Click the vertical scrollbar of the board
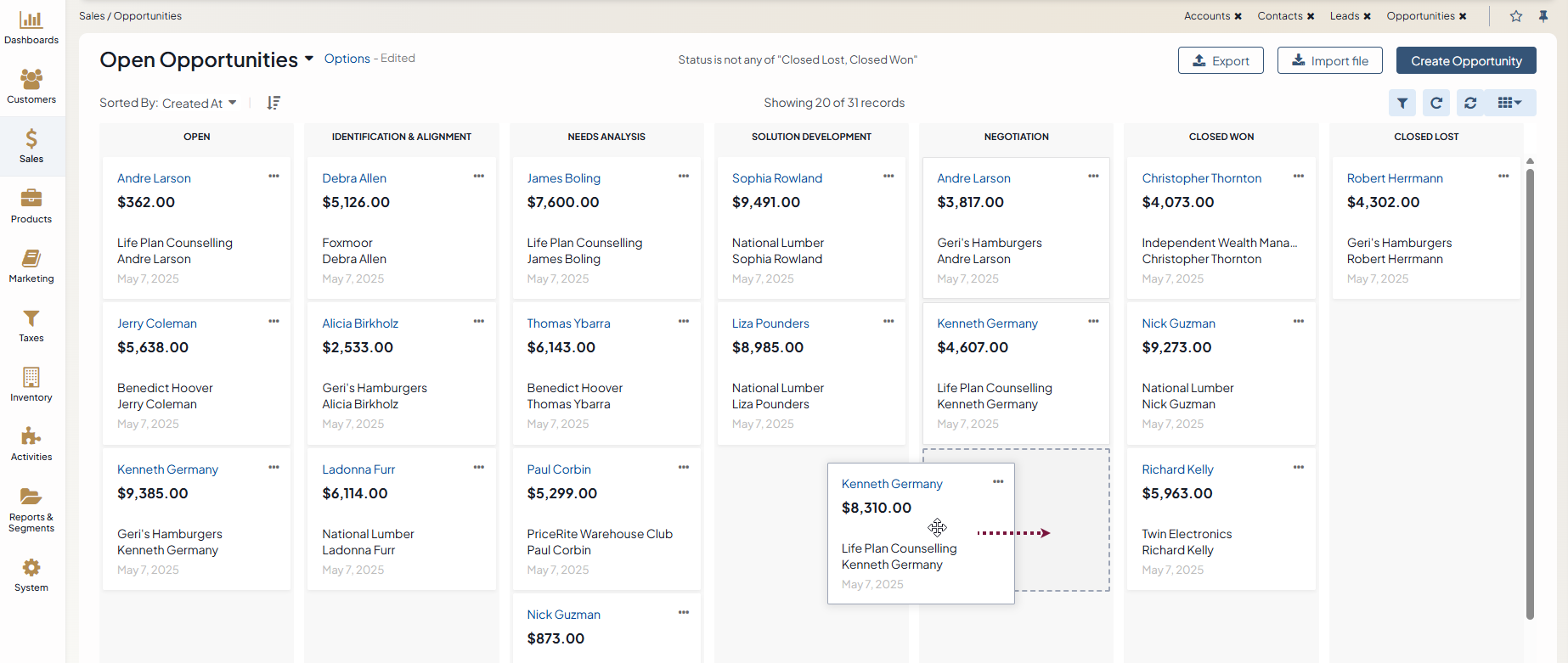Screen dimensions: 1568x663 1530,390
